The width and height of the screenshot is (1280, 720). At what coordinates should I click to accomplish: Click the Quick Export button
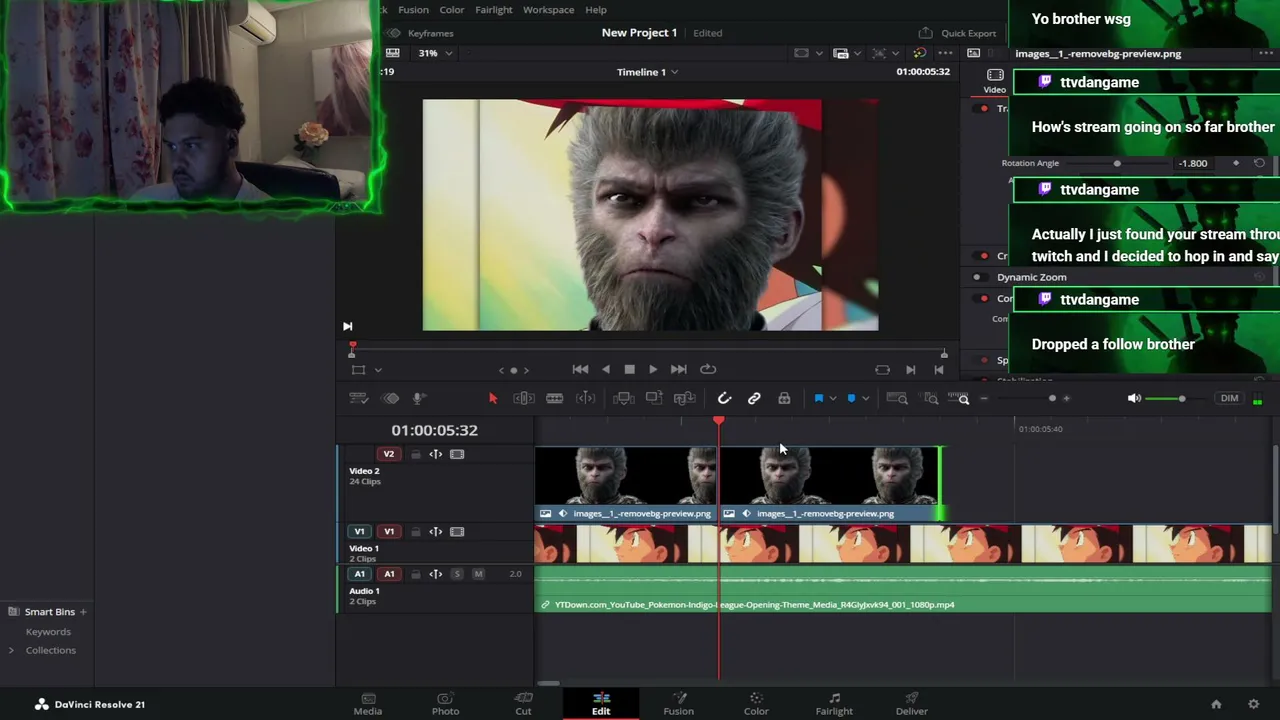click(x=957, y=33)
